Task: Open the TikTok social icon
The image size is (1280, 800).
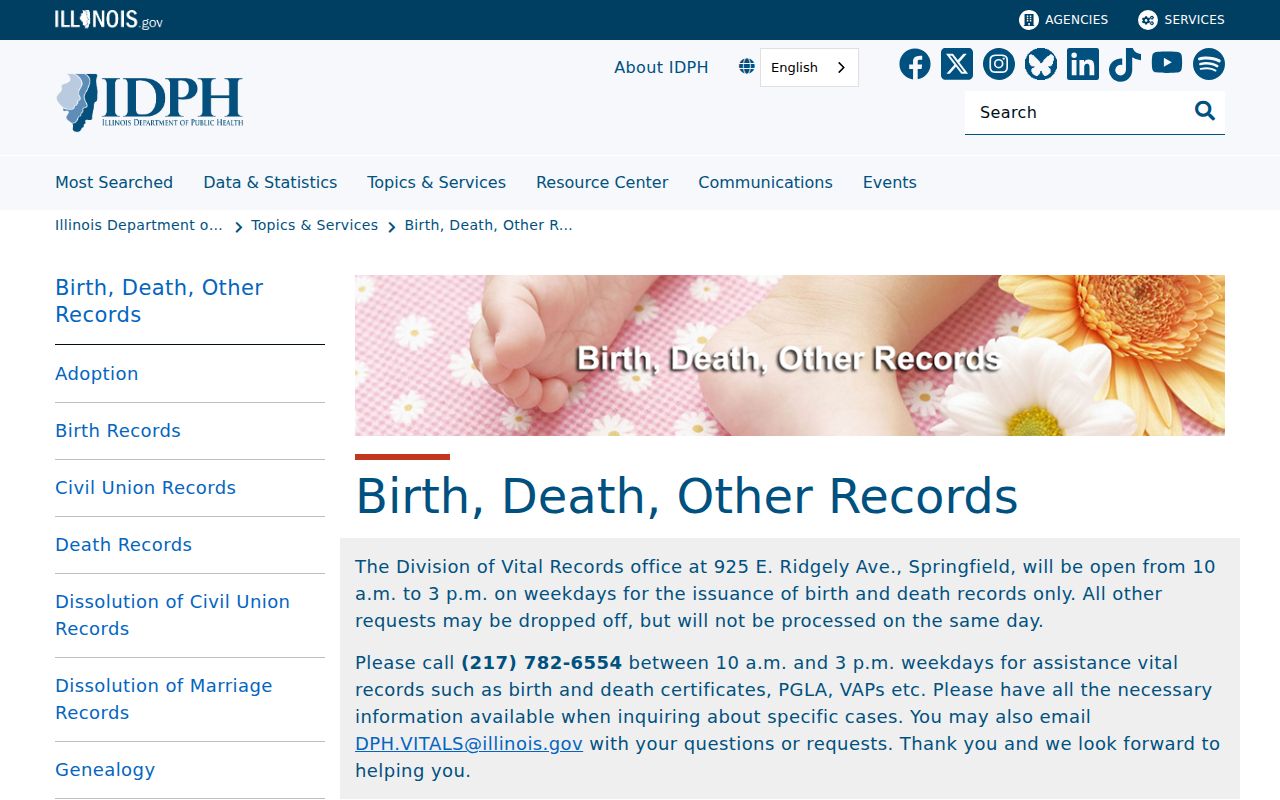Action: [1125, 64]
